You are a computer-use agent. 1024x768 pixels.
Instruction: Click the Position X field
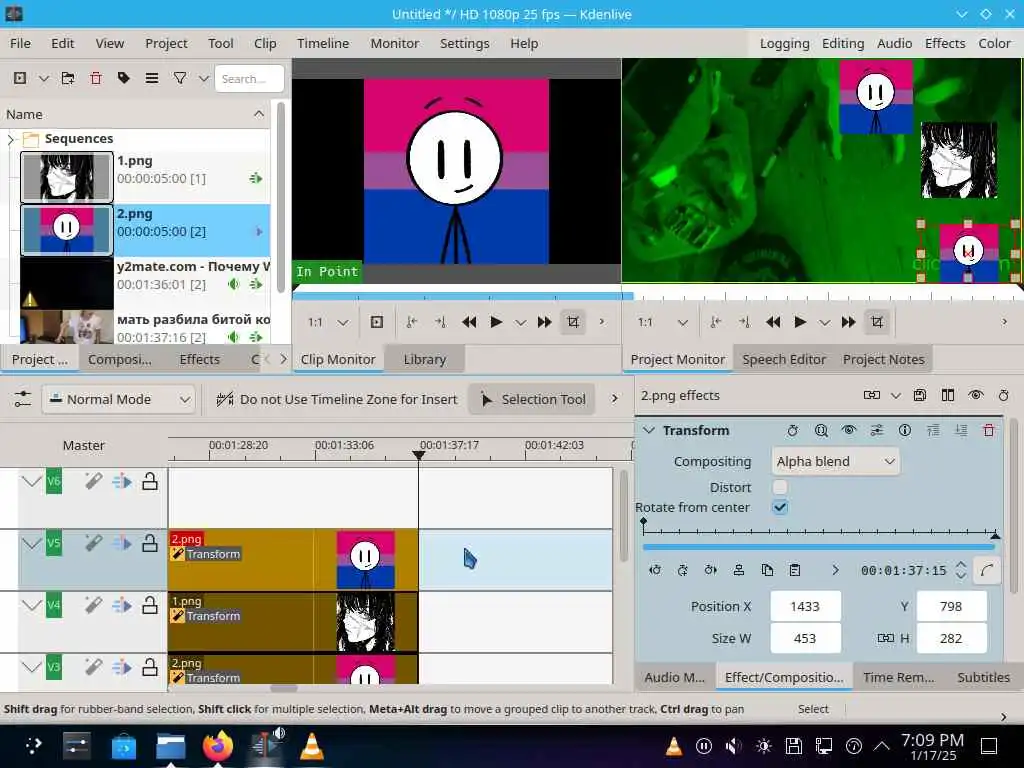click(x=805, y=606)
